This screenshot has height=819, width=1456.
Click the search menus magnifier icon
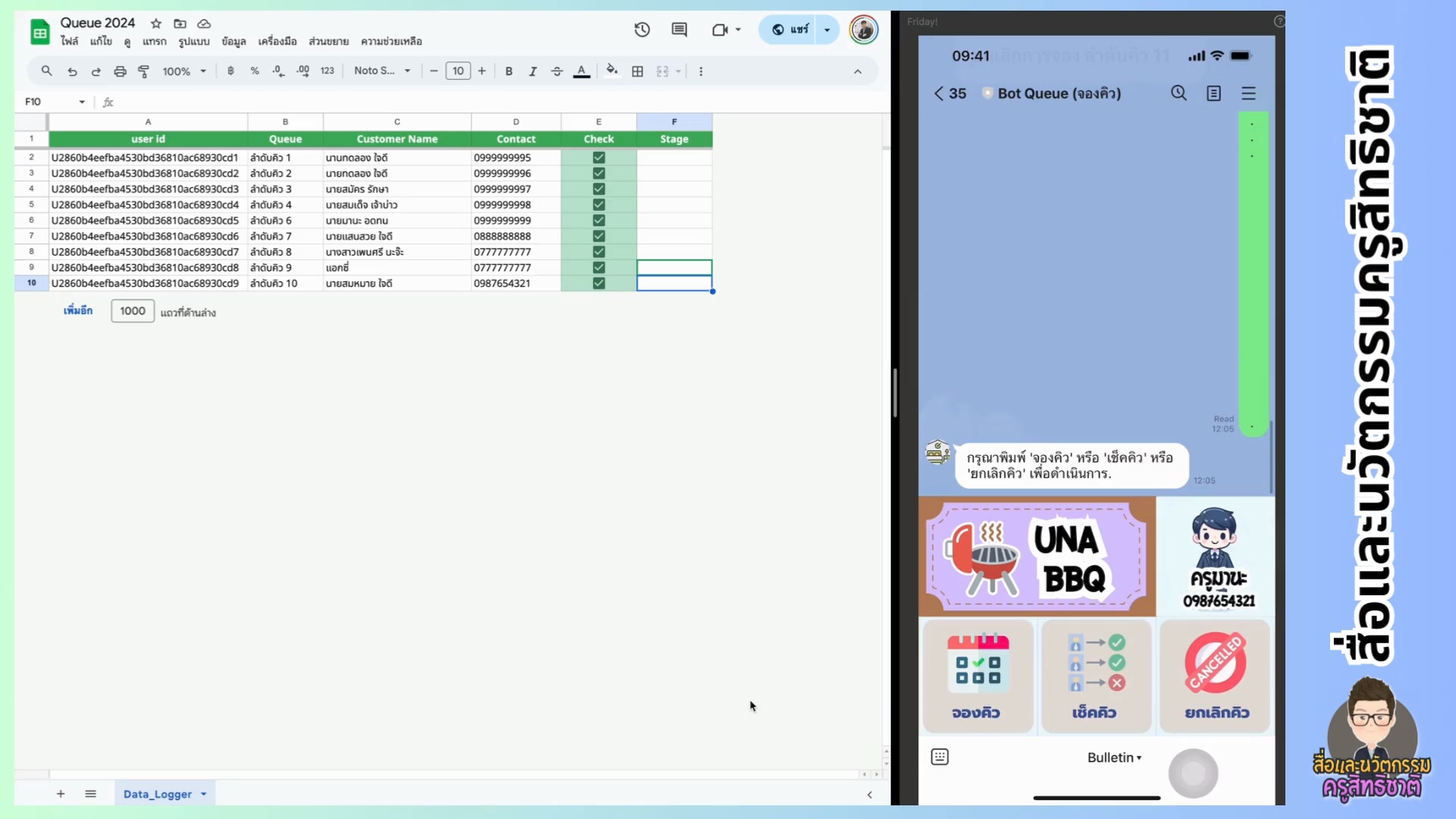point(47,71)
